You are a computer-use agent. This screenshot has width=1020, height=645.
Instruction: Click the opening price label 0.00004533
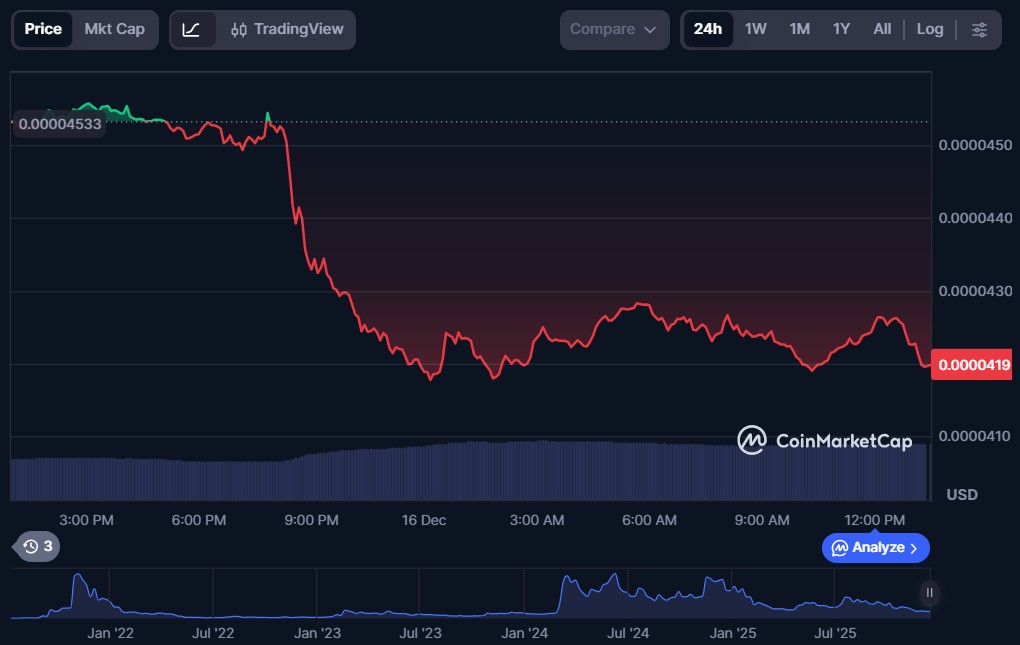(58, 124)
